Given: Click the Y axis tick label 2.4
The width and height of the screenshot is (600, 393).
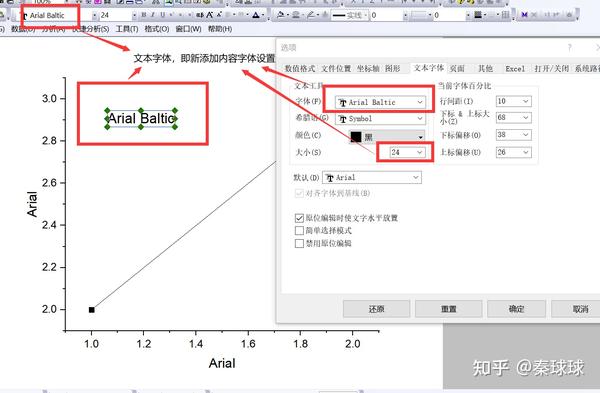Looking at the screenshot, I should click(x=50, y=225).
